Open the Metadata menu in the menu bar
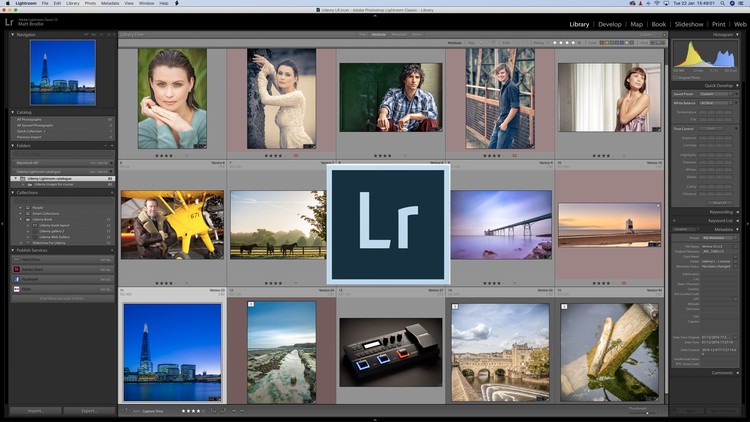The width and height of the screenshot is (750, 422). click(x=110, y=3)
